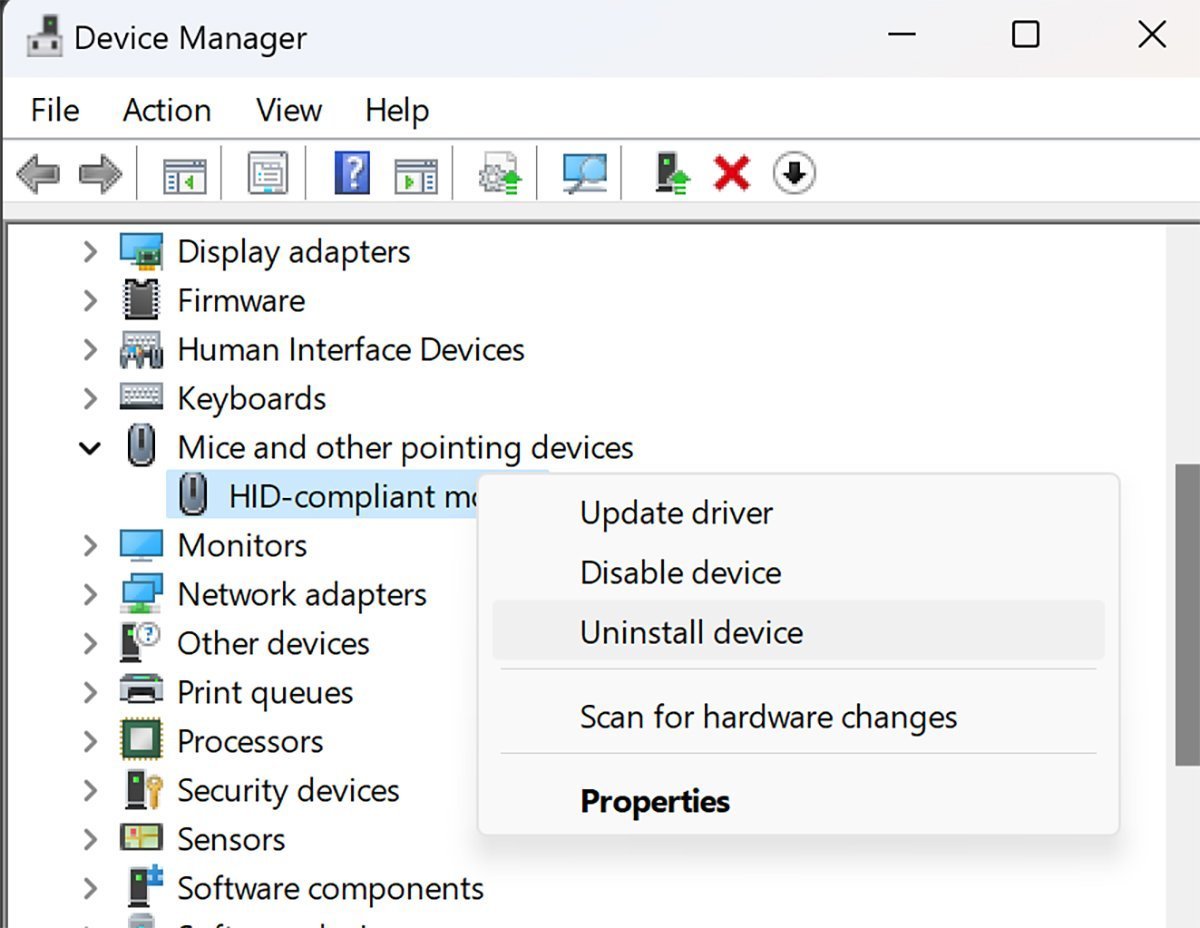Viewport: 1200px width, 928px height.
Task: Click the Show/Hide console tree icon
Action: pos(185,175)
